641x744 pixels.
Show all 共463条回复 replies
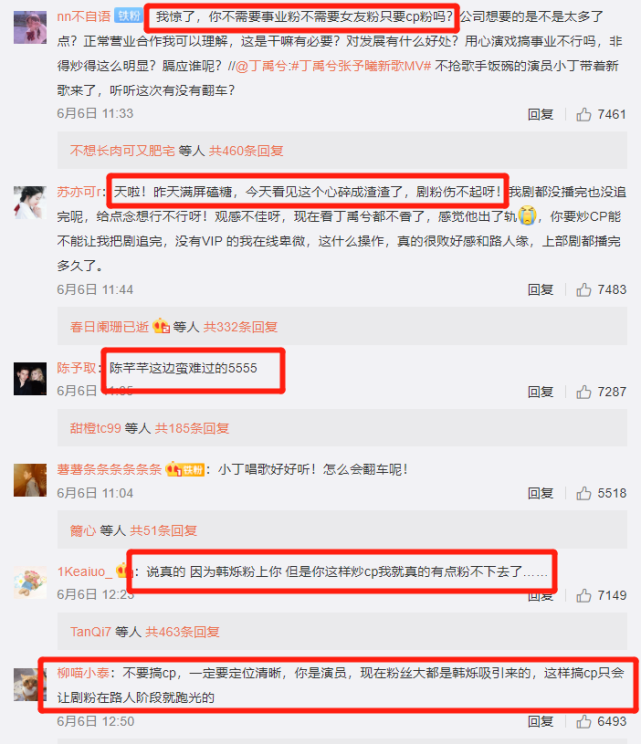(x=183, y=632)
